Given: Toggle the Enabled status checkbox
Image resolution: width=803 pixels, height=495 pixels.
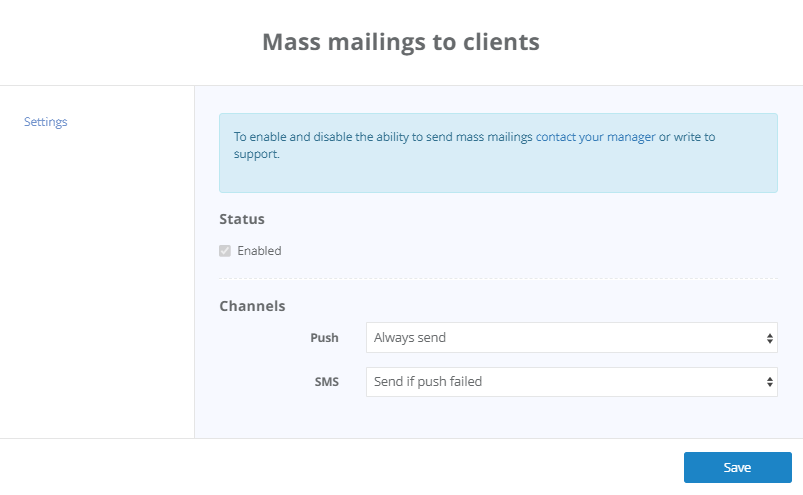Looking at the screenshot, I should pos(225,251).
